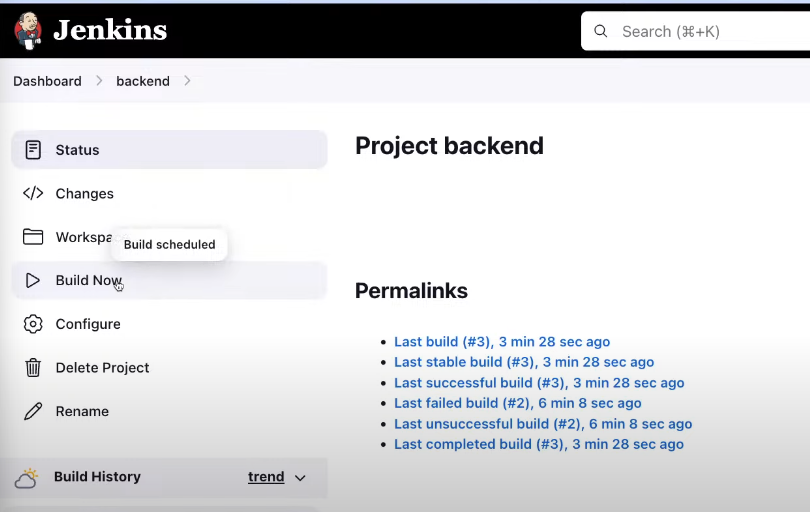Open Last build (#3) permalink

(502, 342)
